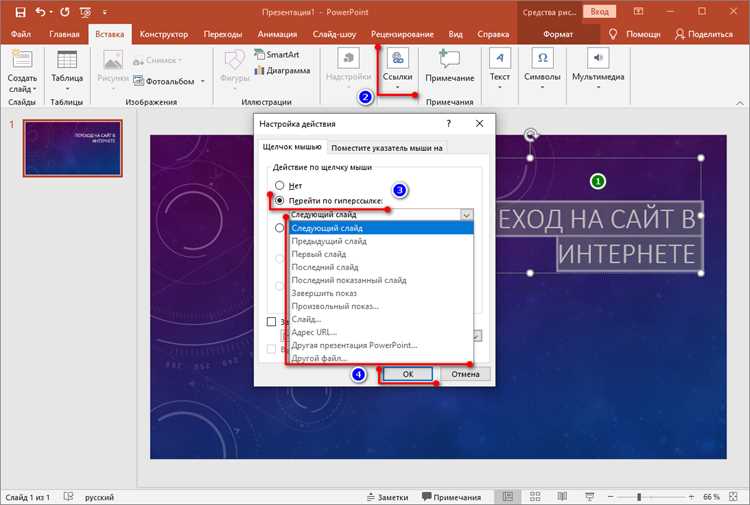Insert a SmartArt graphic
Image resolution: width=750 pixels, height=505 pixels.
click(277, 55)
